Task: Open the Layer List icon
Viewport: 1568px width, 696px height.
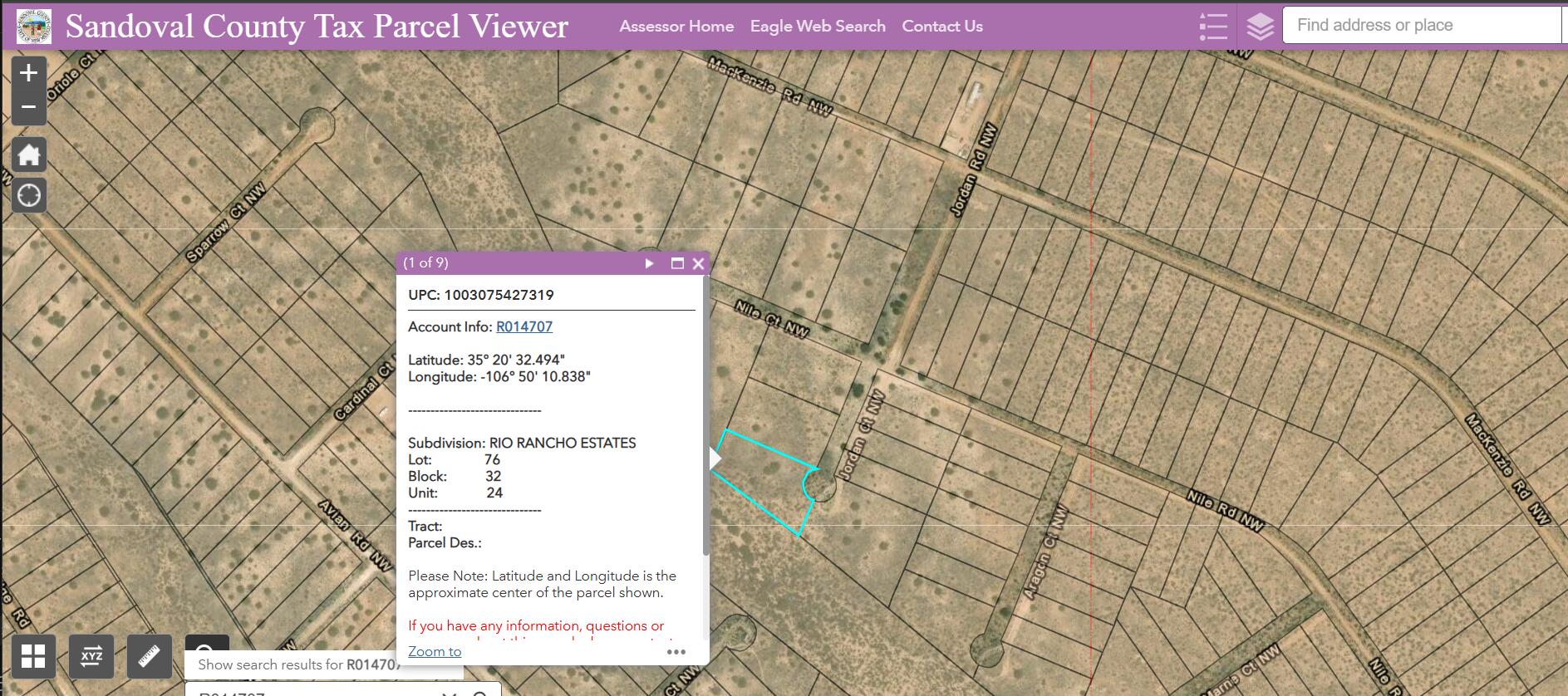Action: pyautogui.click(x=1260, y=26)
